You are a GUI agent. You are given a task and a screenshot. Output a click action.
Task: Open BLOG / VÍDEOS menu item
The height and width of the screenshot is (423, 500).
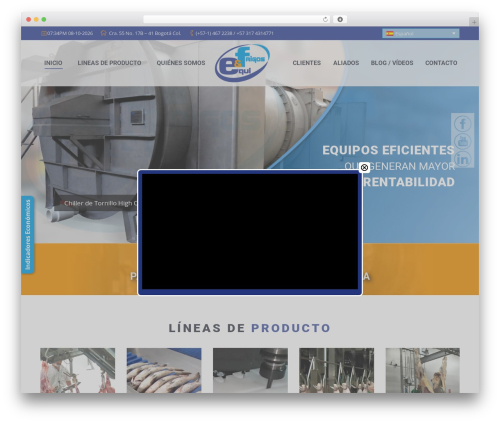pyautogui.click(x=392, y=63)
